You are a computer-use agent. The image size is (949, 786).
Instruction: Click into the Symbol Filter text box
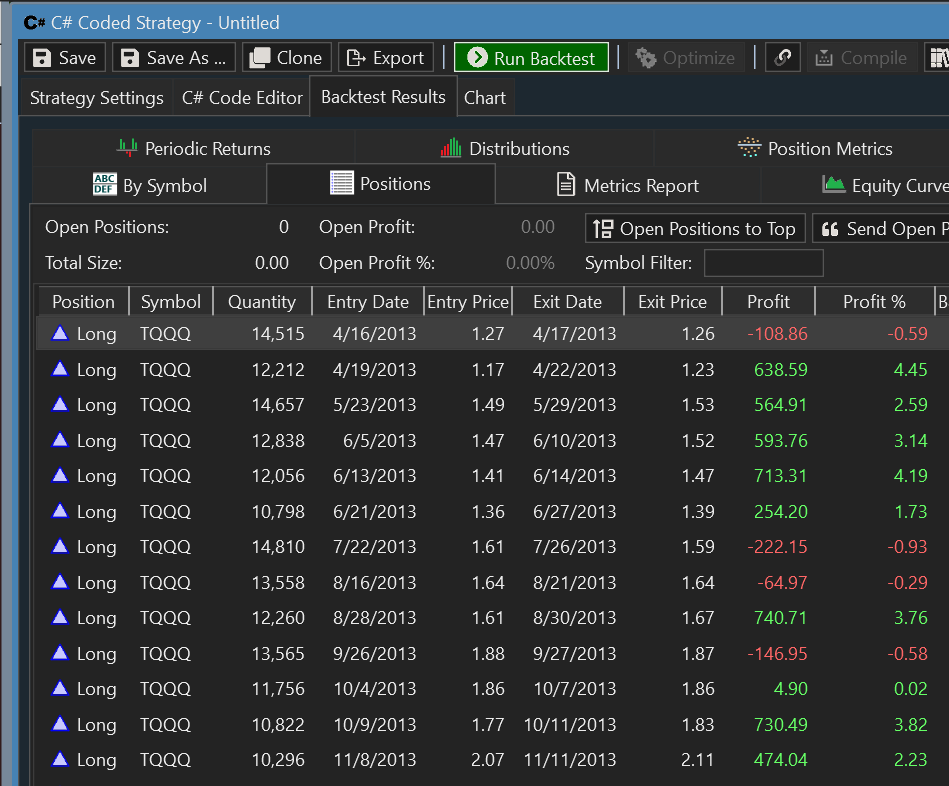pos(764,264)
